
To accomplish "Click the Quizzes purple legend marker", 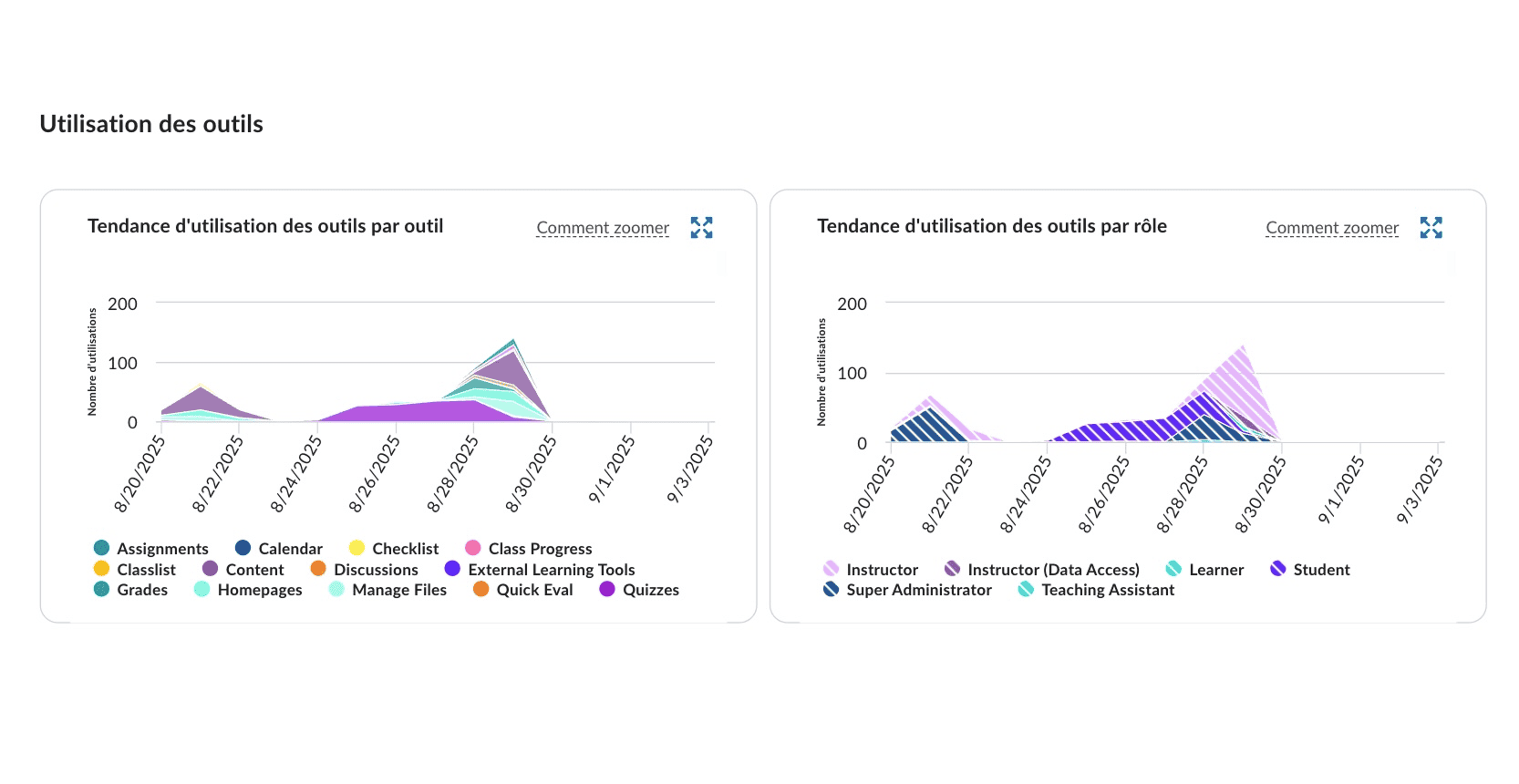I will (607, 589).
